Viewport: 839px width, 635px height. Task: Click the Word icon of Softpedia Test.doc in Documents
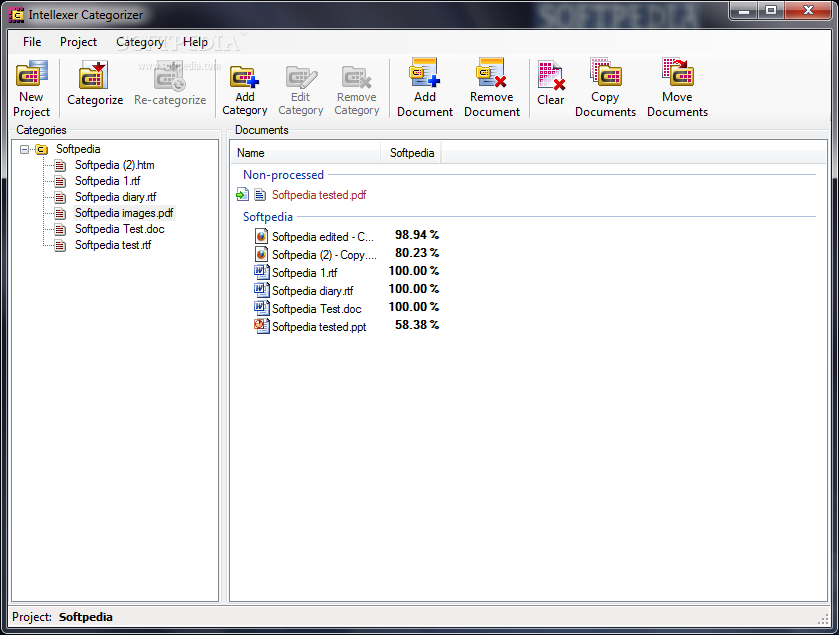261,308
